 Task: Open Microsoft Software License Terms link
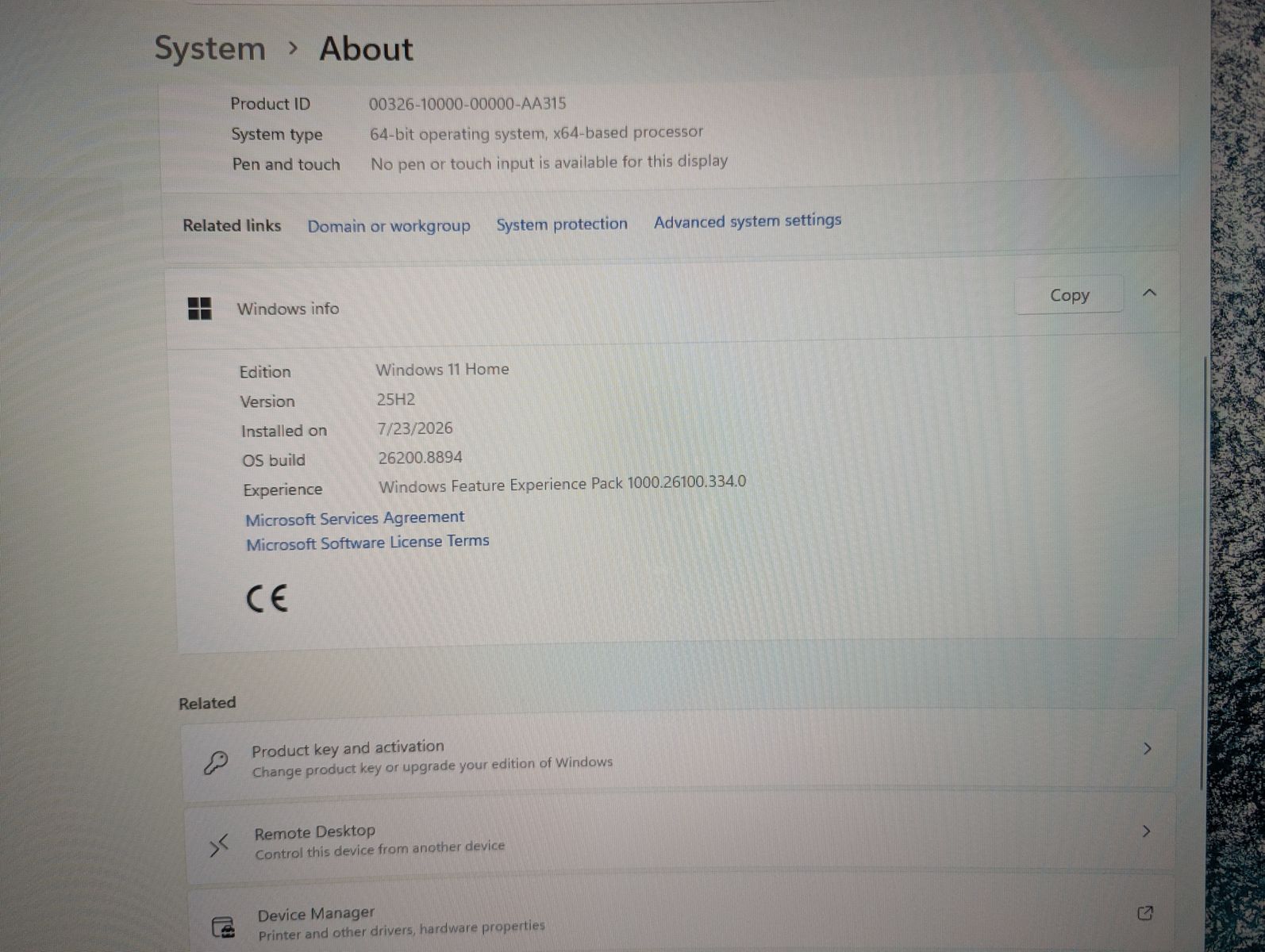[x=367, y=543]
